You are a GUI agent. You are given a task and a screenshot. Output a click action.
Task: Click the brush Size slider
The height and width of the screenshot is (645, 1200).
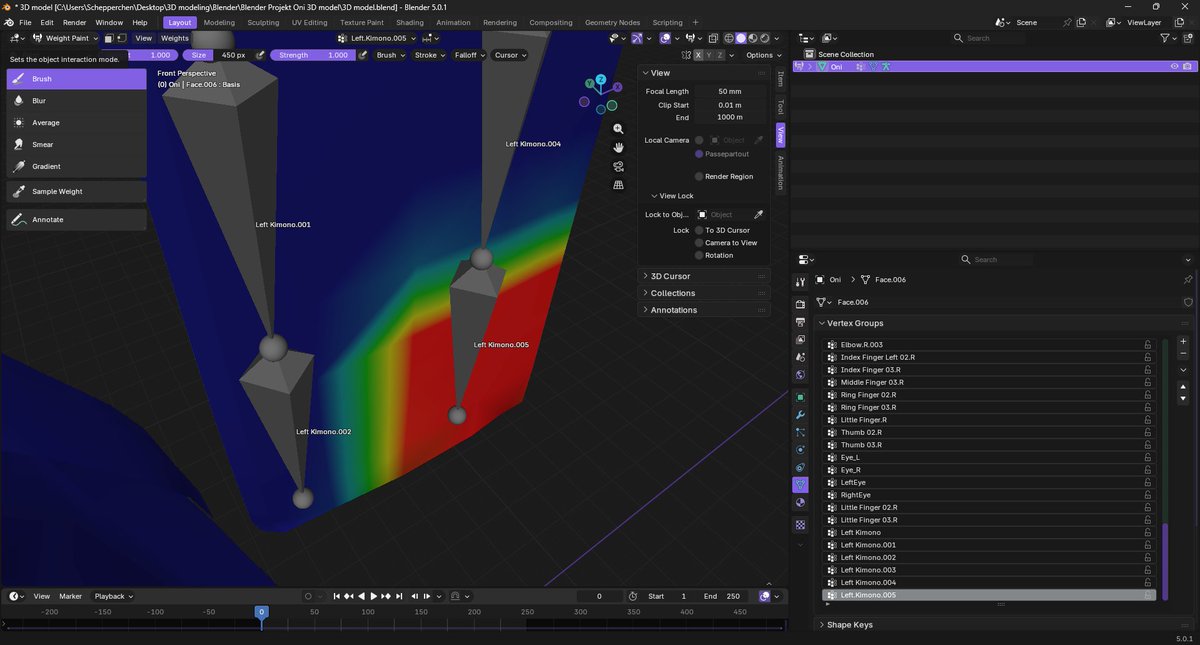(x=217, y=55)
